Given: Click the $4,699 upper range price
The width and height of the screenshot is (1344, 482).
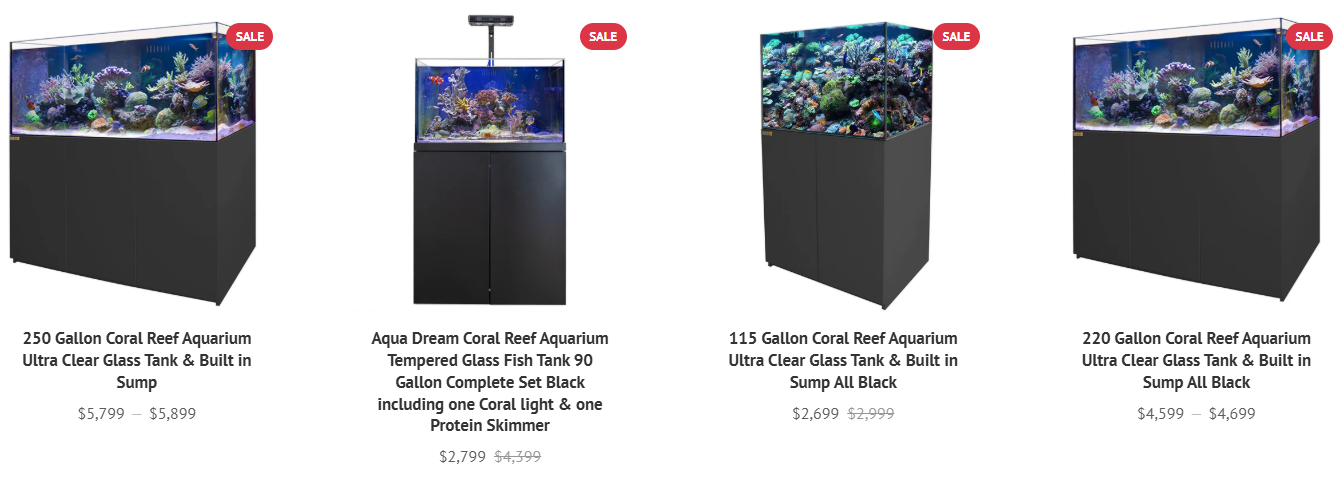Looking at the screenshot, I should 1232,413.
